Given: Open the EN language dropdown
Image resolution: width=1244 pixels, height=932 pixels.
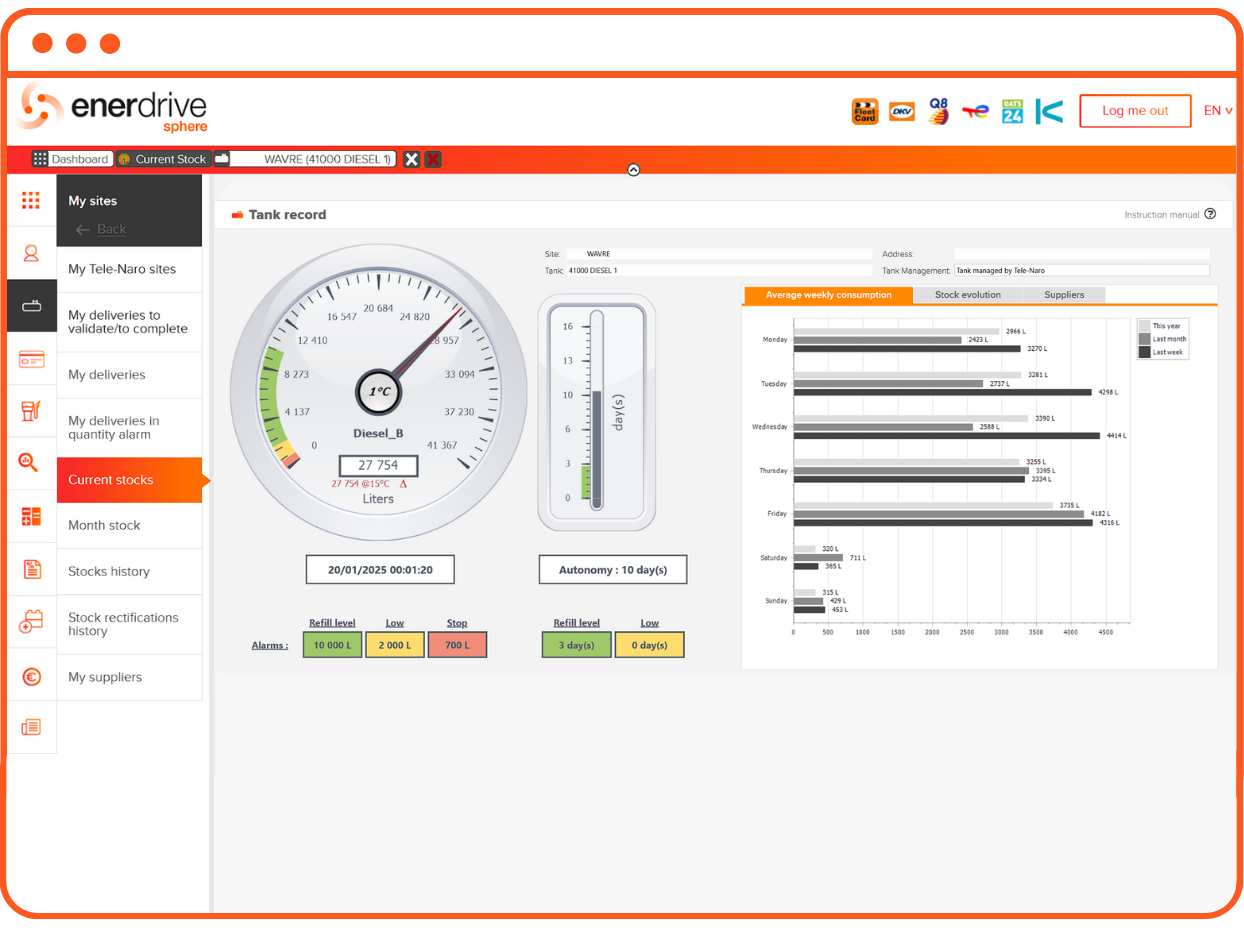Looking at the screenshot, I should 1217,111.
